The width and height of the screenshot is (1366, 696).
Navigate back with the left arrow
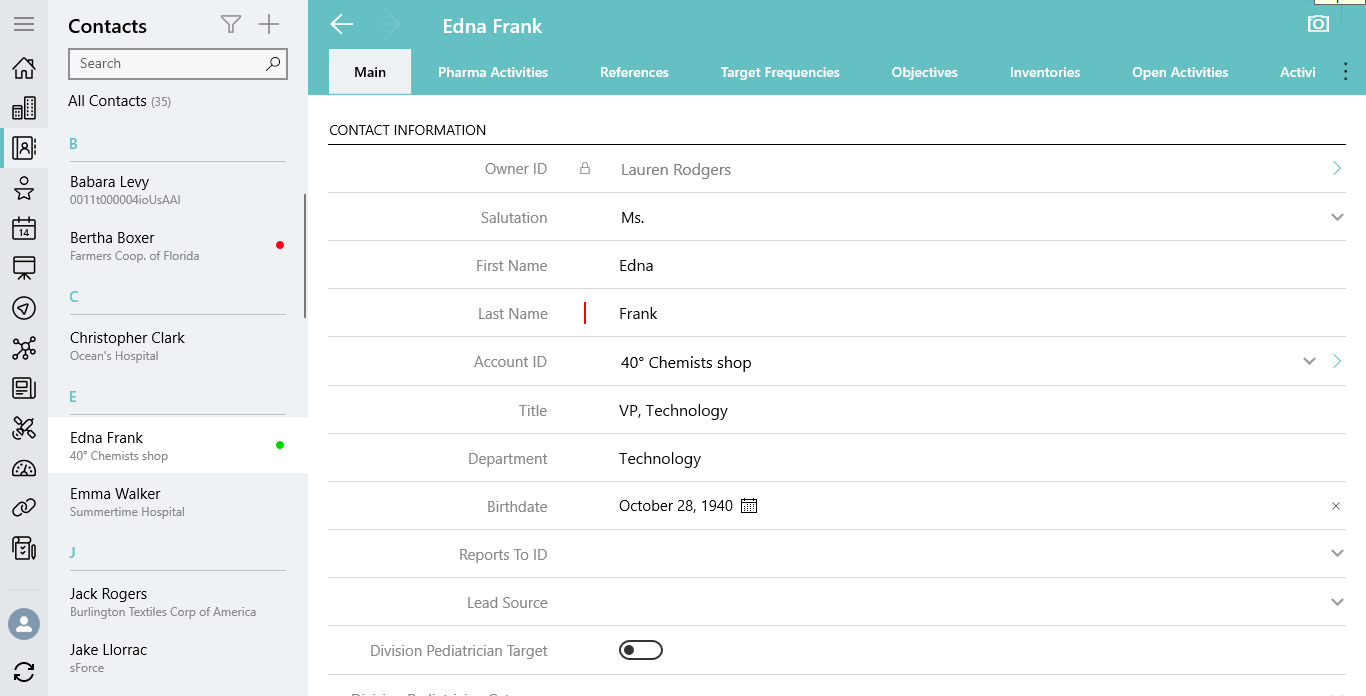pos(342,25)
